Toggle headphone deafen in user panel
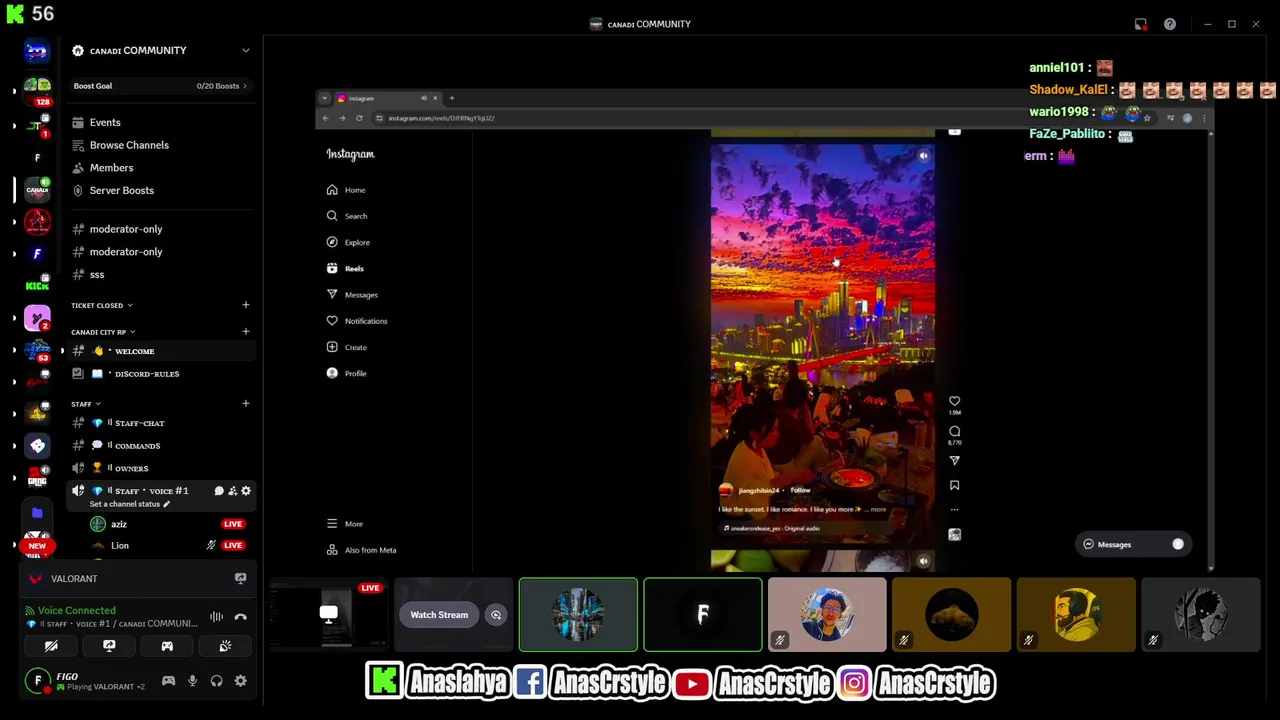Viewport: 1280px width, 720px height. click(216, 681)
